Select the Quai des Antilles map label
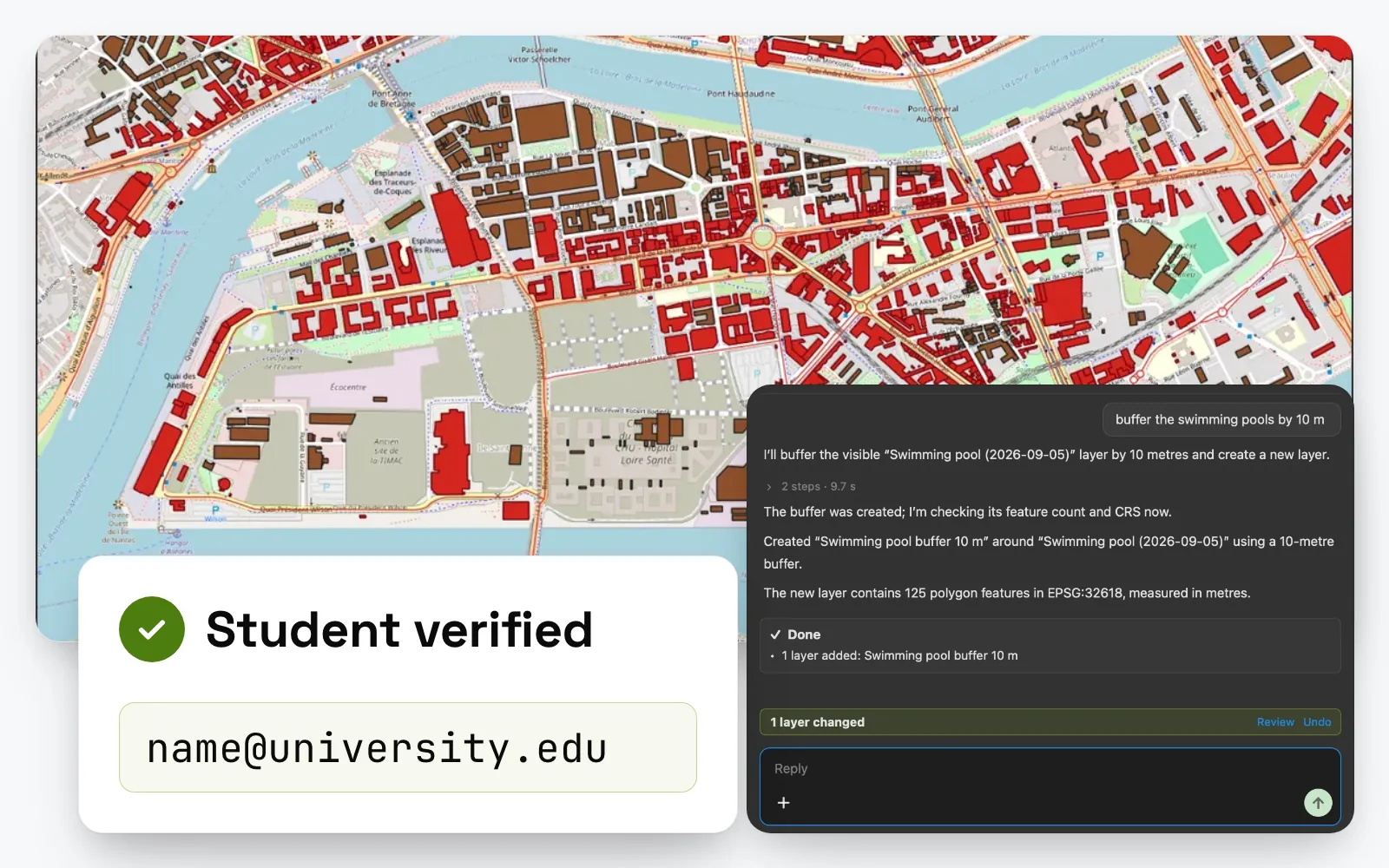Viewport: 1389px width, 868px height. coord(180,380)
